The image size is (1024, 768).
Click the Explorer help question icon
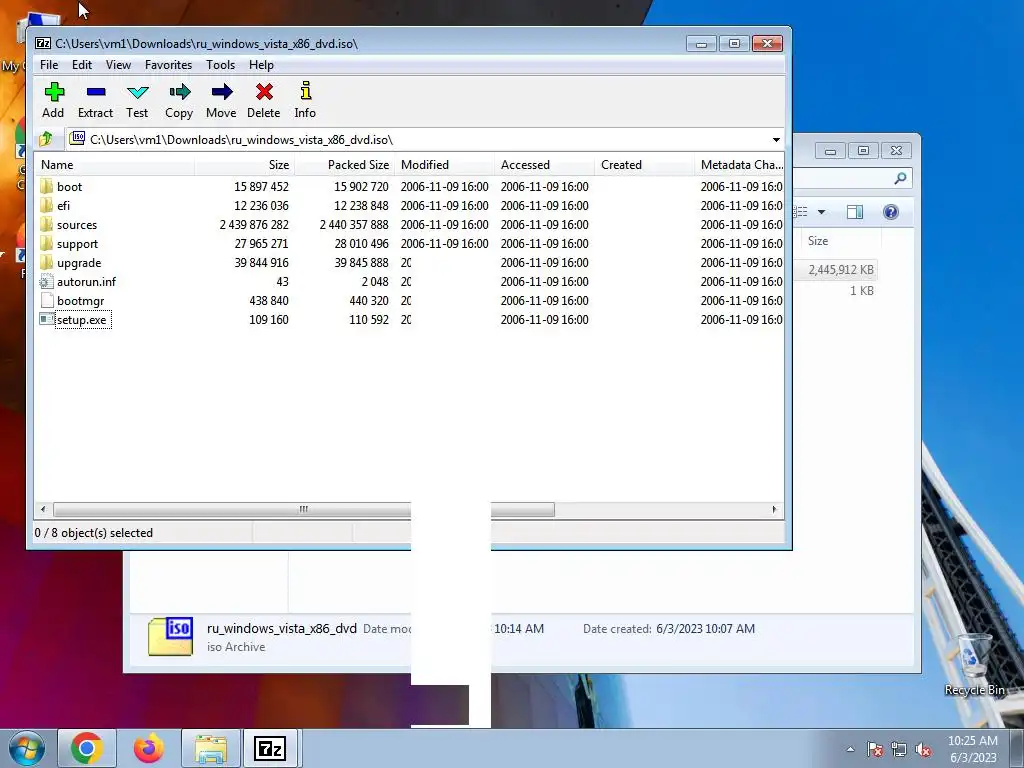click(x=891, y=212)
